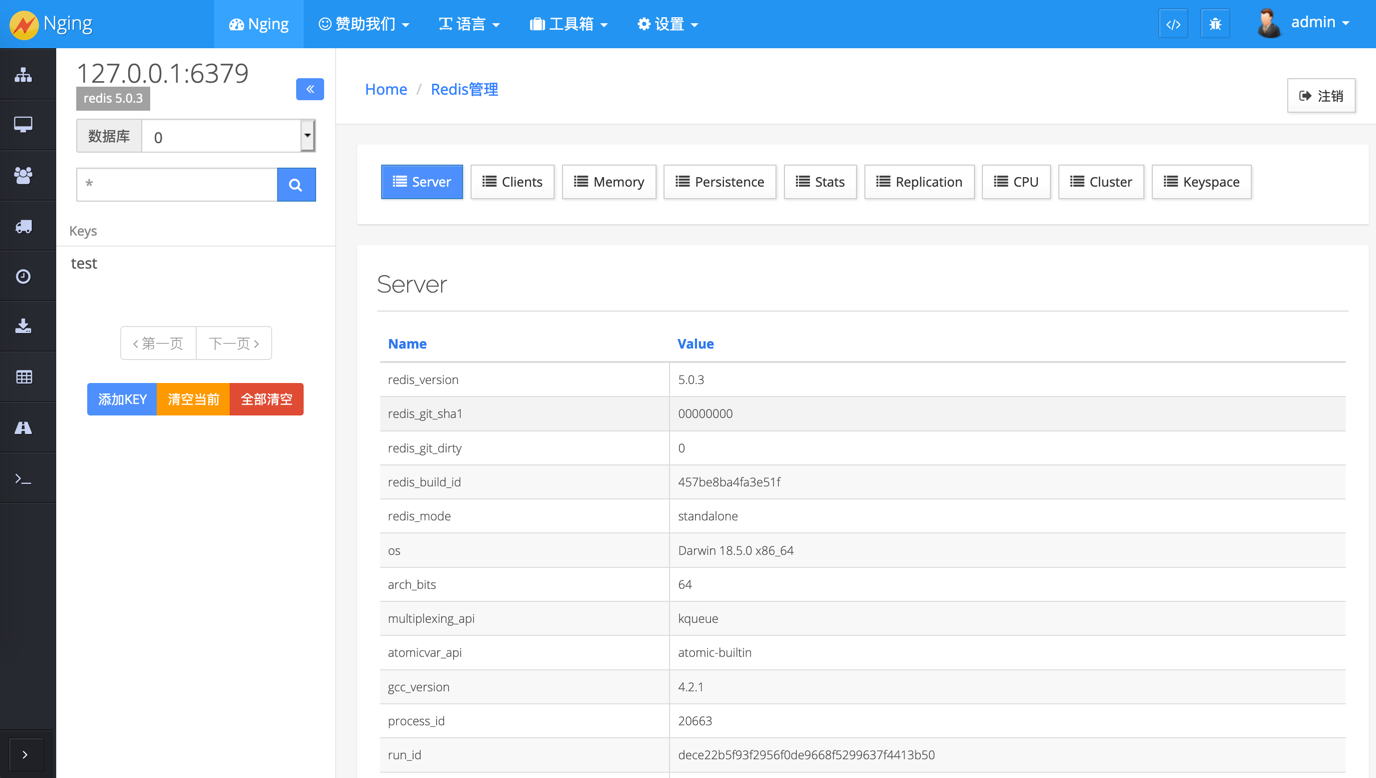The image size is (1376, 778).
Task: Collapse the Redis keys side panel
Action: (310, 89)
